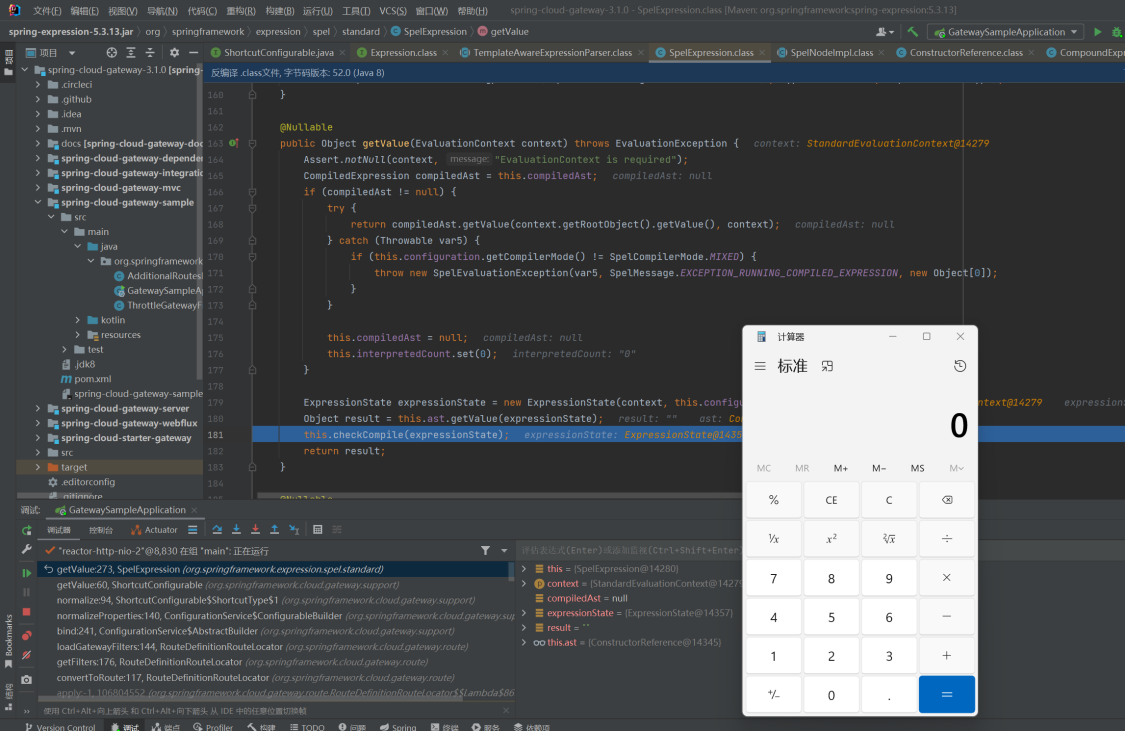Click calculator square root button
Viewport: 1125px width, 731px height.
point(888,539)
